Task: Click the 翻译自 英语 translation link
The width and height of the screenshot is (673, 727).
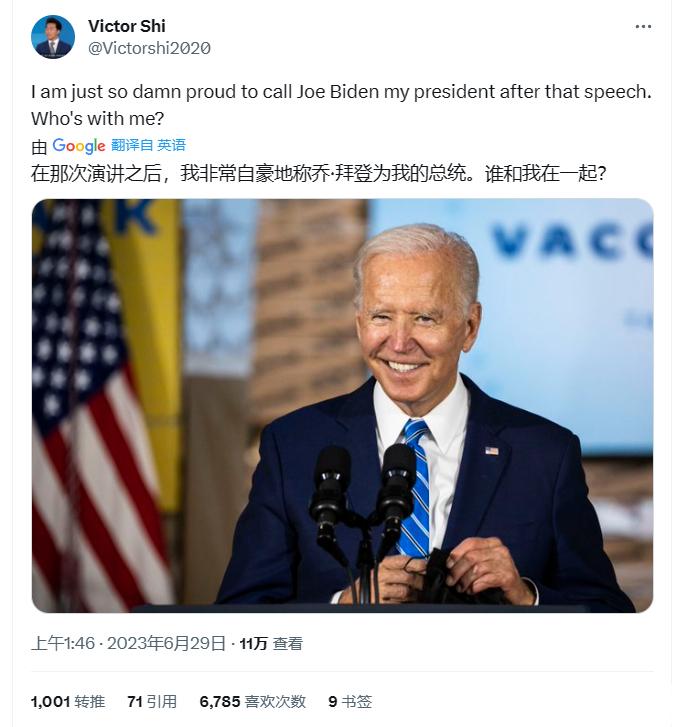Action: pos(148,145)
